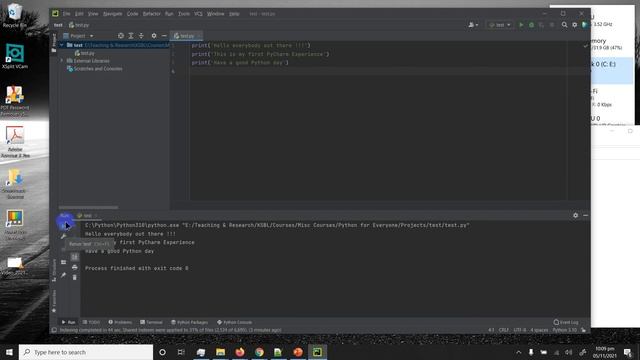
Task: Click Python interpreter in status bar
Action: pyautogui.click(x=564, y=330)
